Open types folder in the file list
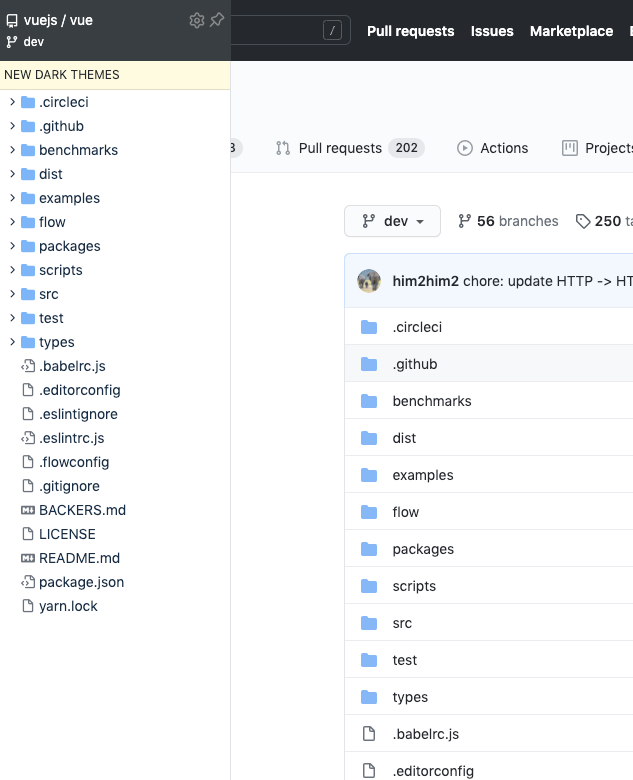The height and width of the screenshot is (780, 633). 410,697
